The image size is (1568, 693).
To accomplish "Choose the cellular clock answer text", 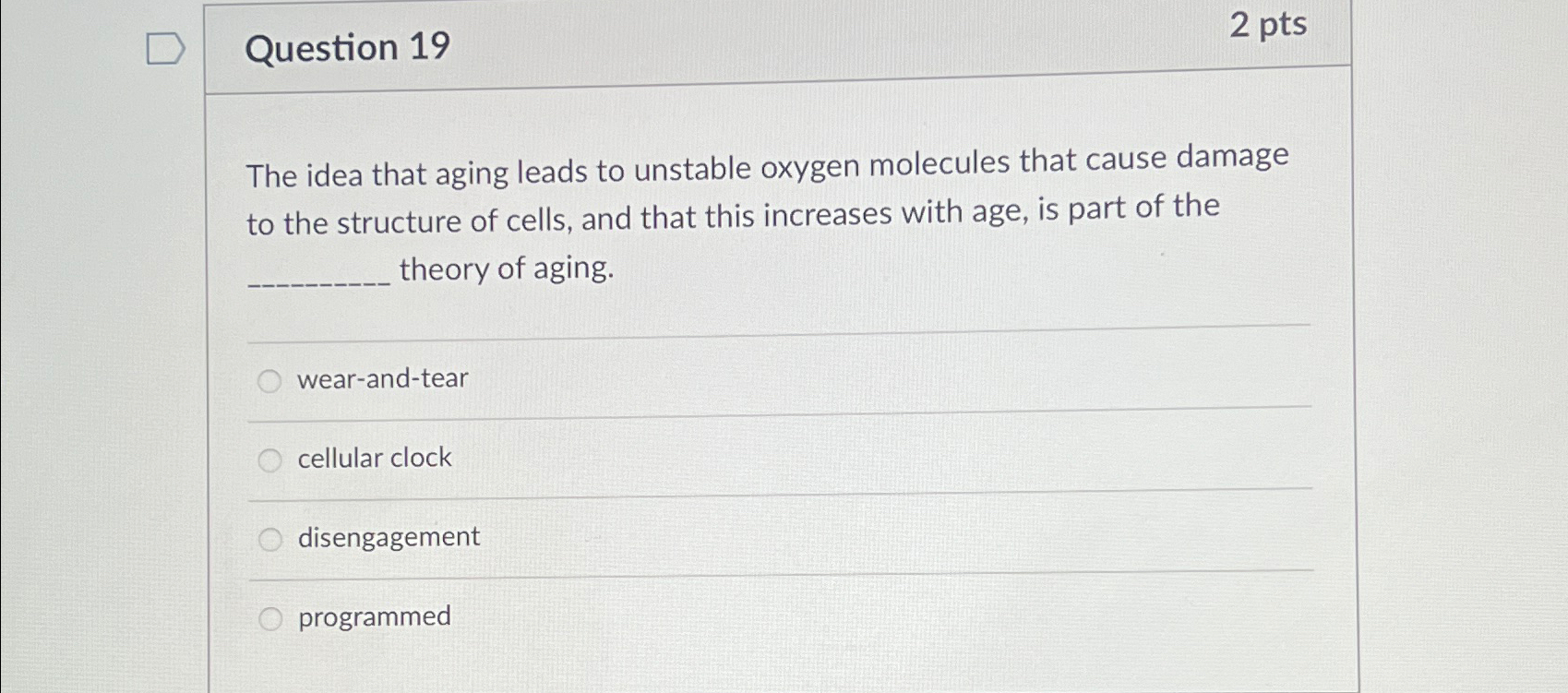I will (373, 458).
